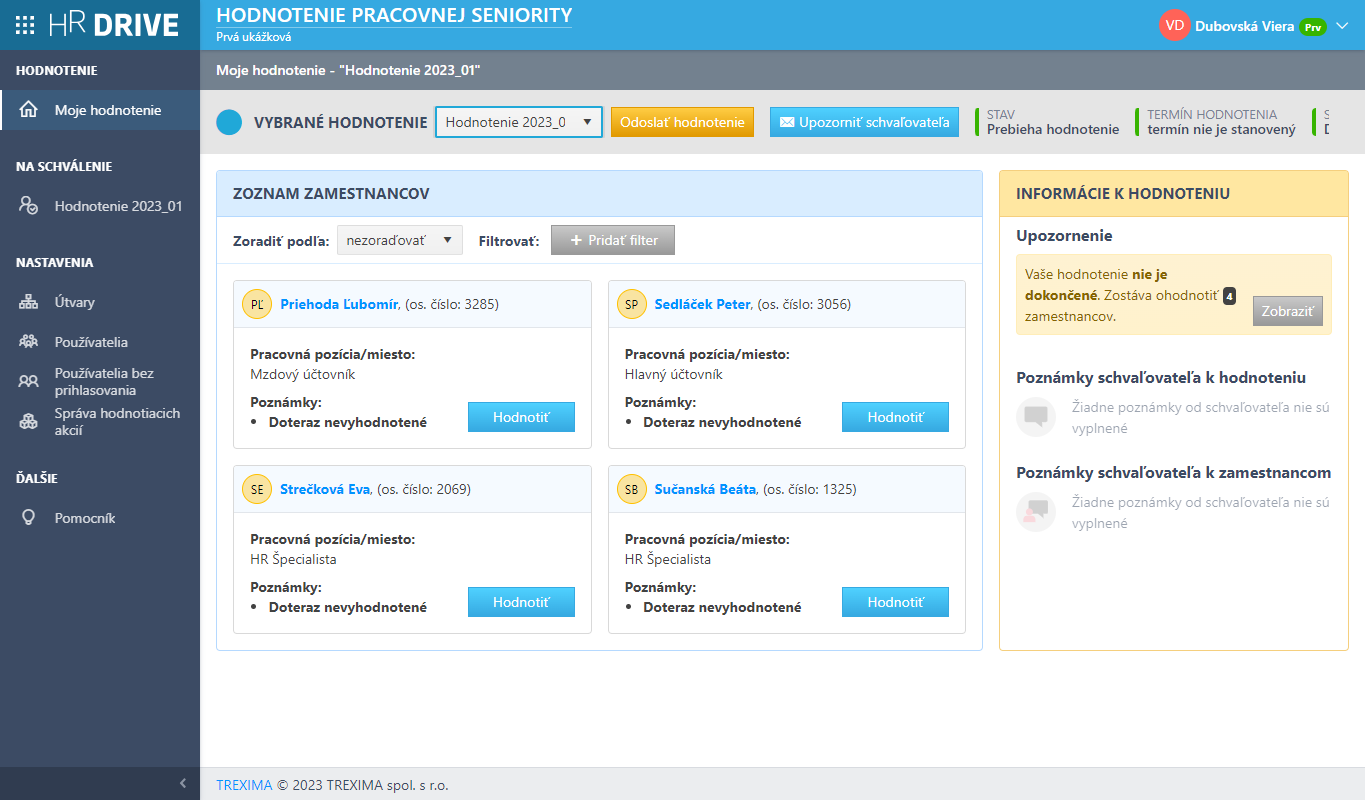1365x800 pixels.
Task: Open the apps grid menu icon
Action: (x=27, y=25)
